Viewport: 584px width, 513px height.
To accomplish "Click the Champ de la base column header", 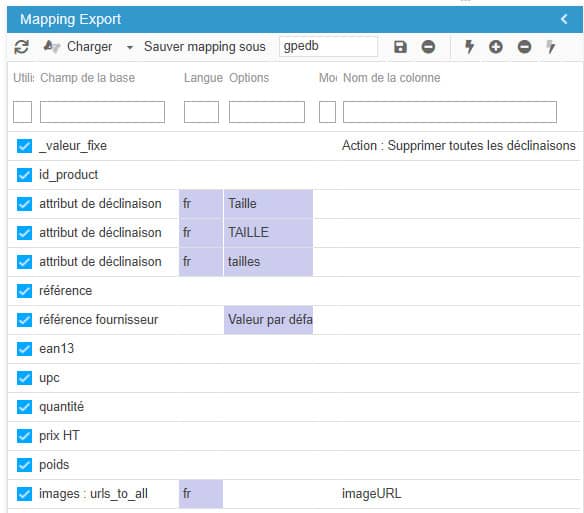I will coord(88,78).
